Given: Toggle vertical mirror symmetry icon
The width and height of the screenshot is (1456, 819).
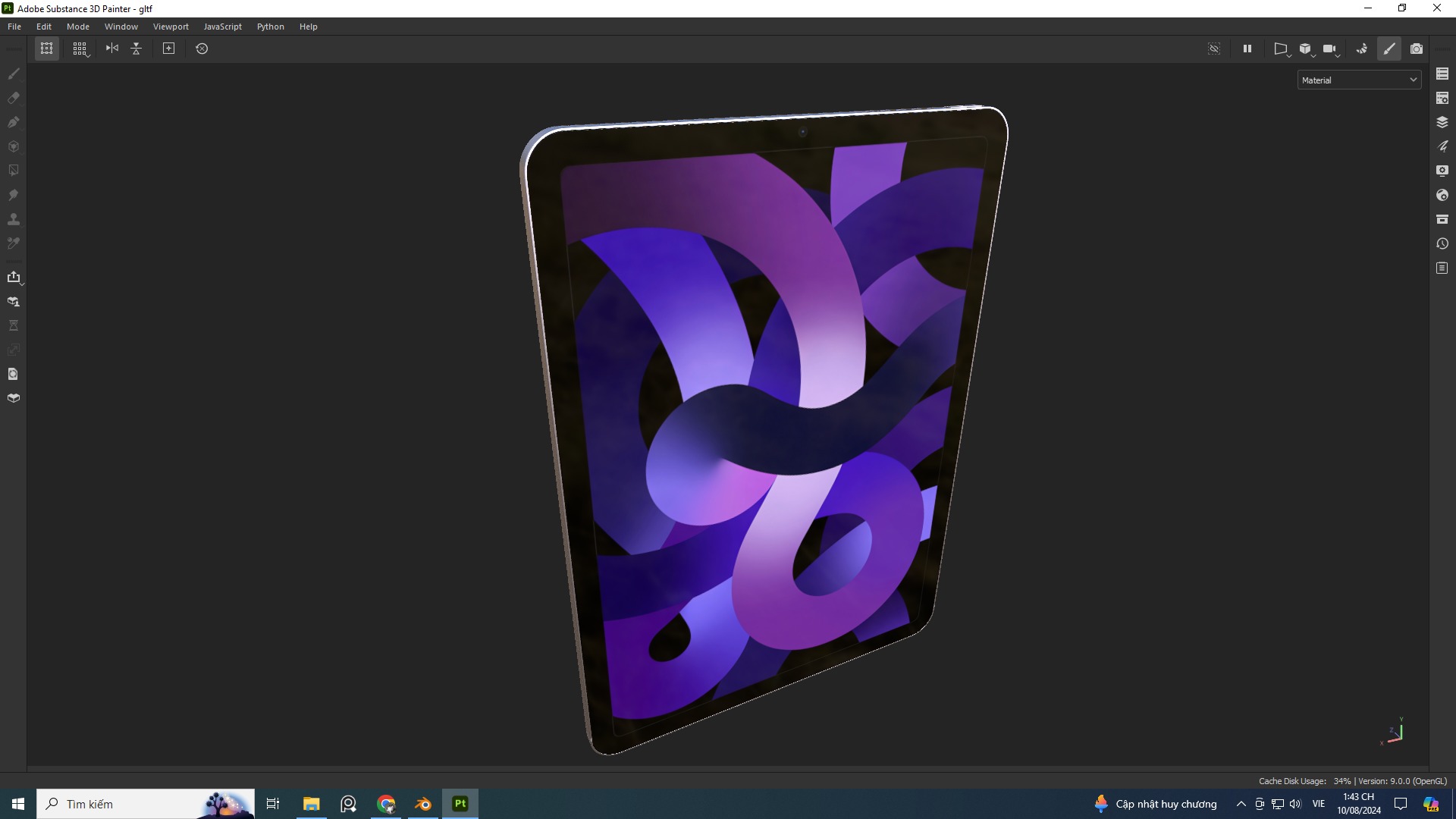Looking at the screenshot, I should pyautogui.click(x=136, y=49).
